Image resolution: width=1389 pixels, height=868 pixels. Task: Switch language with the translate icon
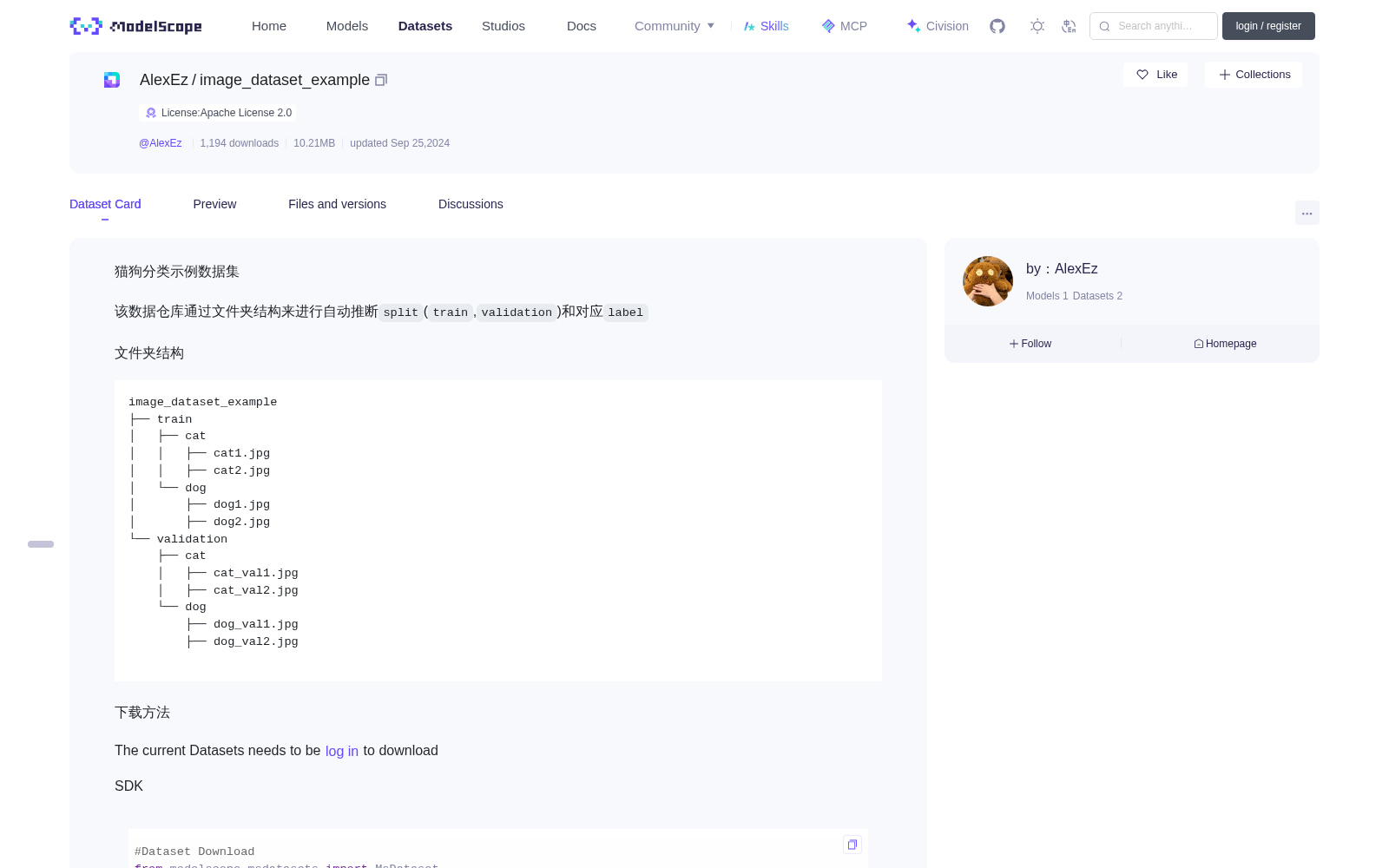(1069, 26)
